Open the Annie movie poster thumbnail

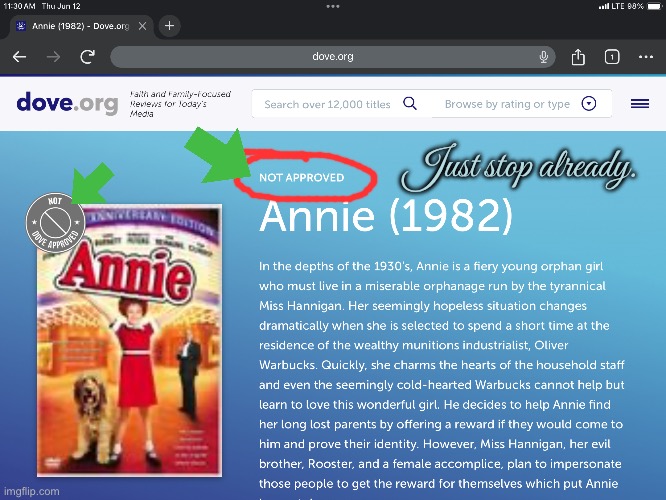[x=130, y=341]
